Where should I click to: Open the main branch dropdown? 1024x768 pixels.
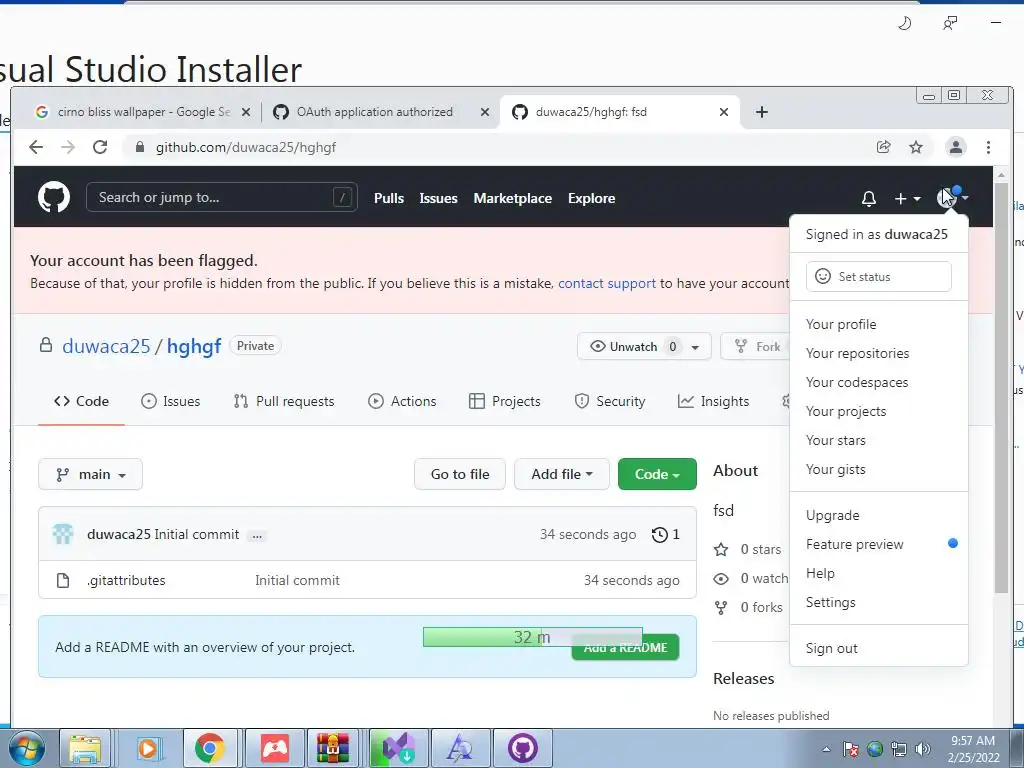click(90, 474)
